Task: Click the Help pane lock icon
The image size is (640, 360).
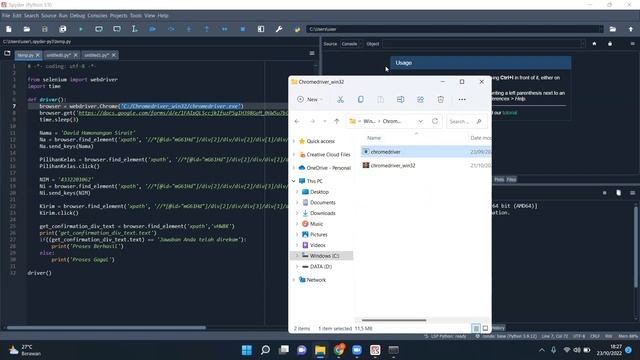Action: click(x=610, y=44)
